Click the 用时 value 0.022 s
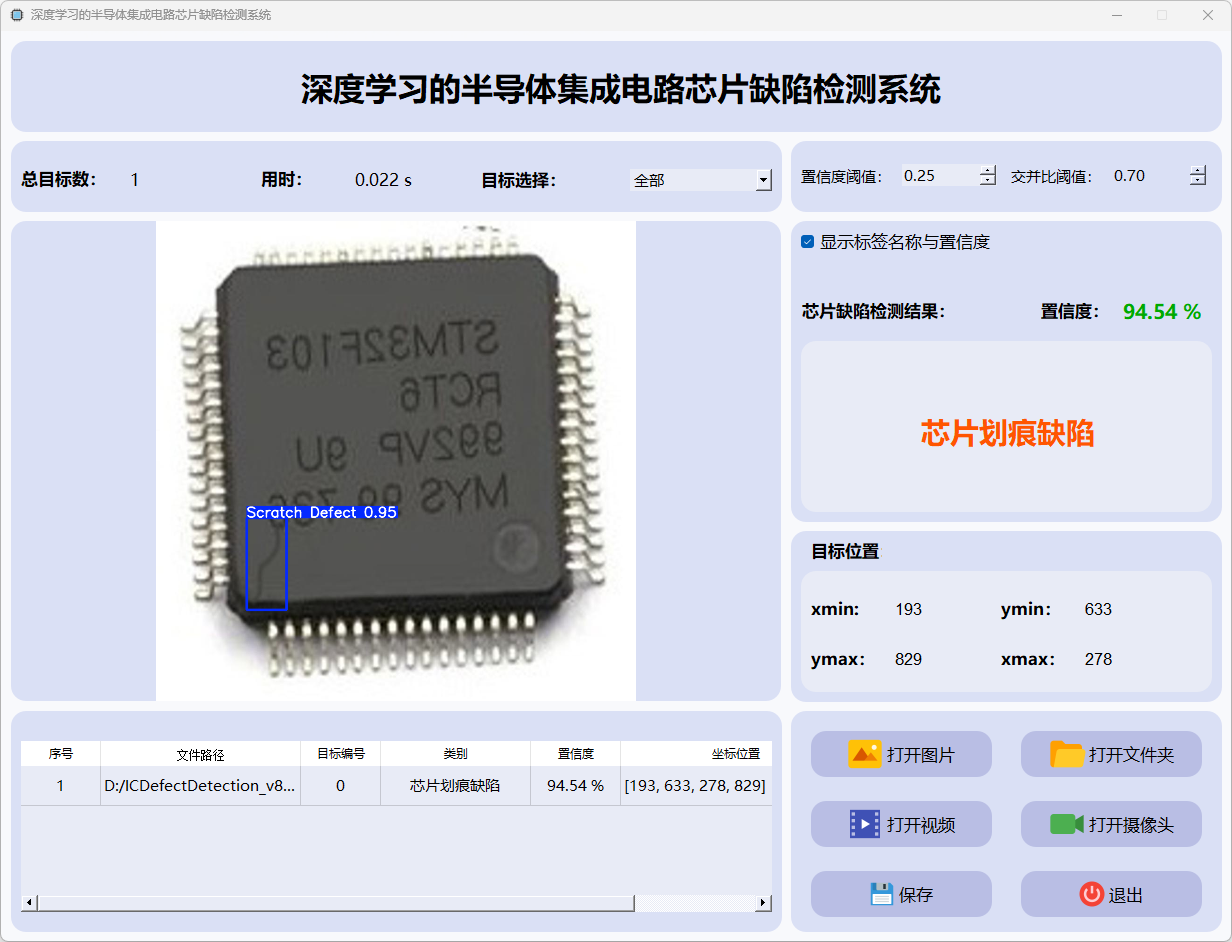Viewport: 1232px width, 942px height. (x=383, y=180)
